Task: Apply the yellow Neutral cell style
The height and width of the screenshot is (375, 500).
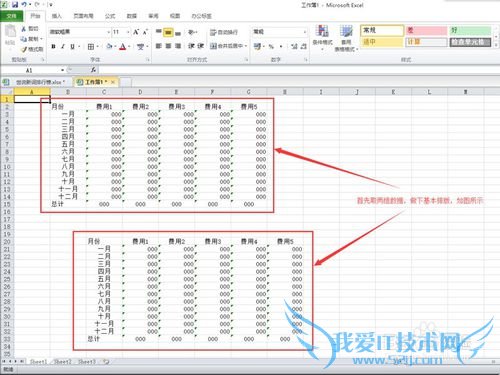Action: click(382, 42)
